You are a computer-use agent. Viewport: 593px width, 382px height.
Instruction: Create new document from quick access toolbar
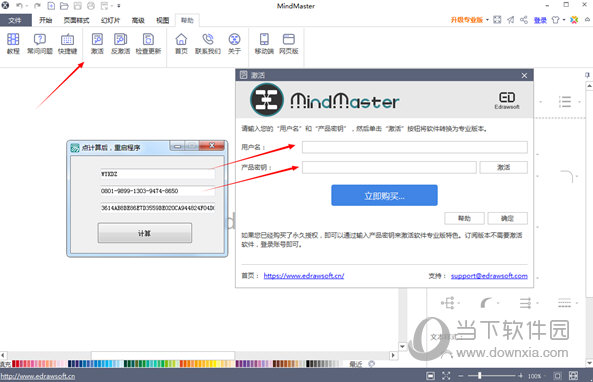click(51, 6)
